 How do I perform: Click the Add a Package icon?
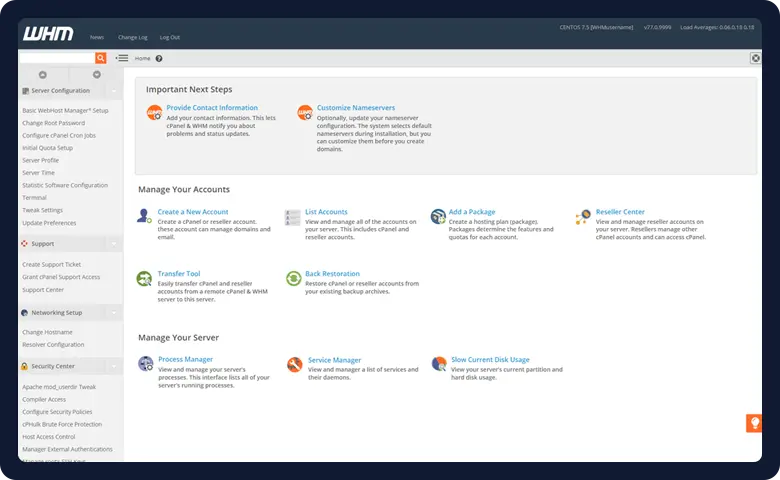coord(438,216)
